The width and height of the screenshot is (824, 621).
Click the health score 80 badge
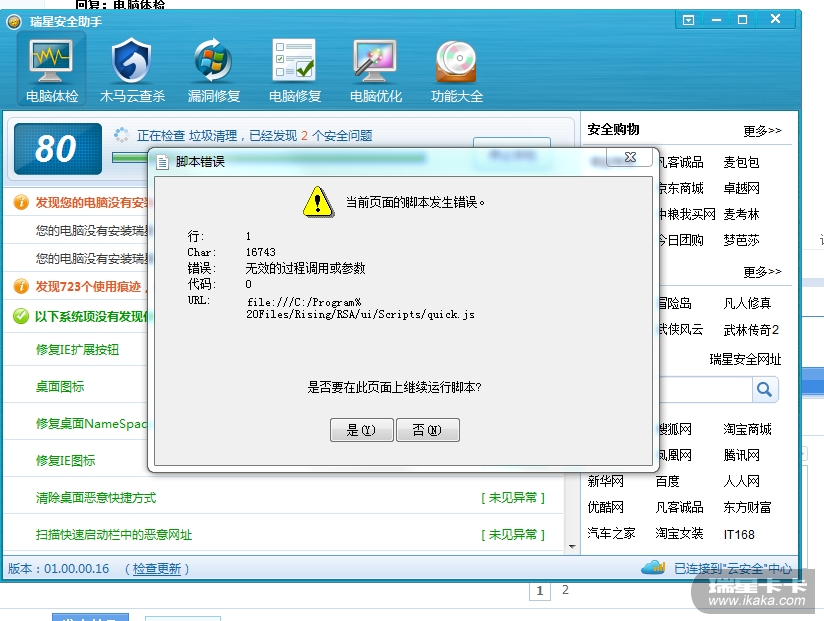pyautogui.click(x=58, y=149)
